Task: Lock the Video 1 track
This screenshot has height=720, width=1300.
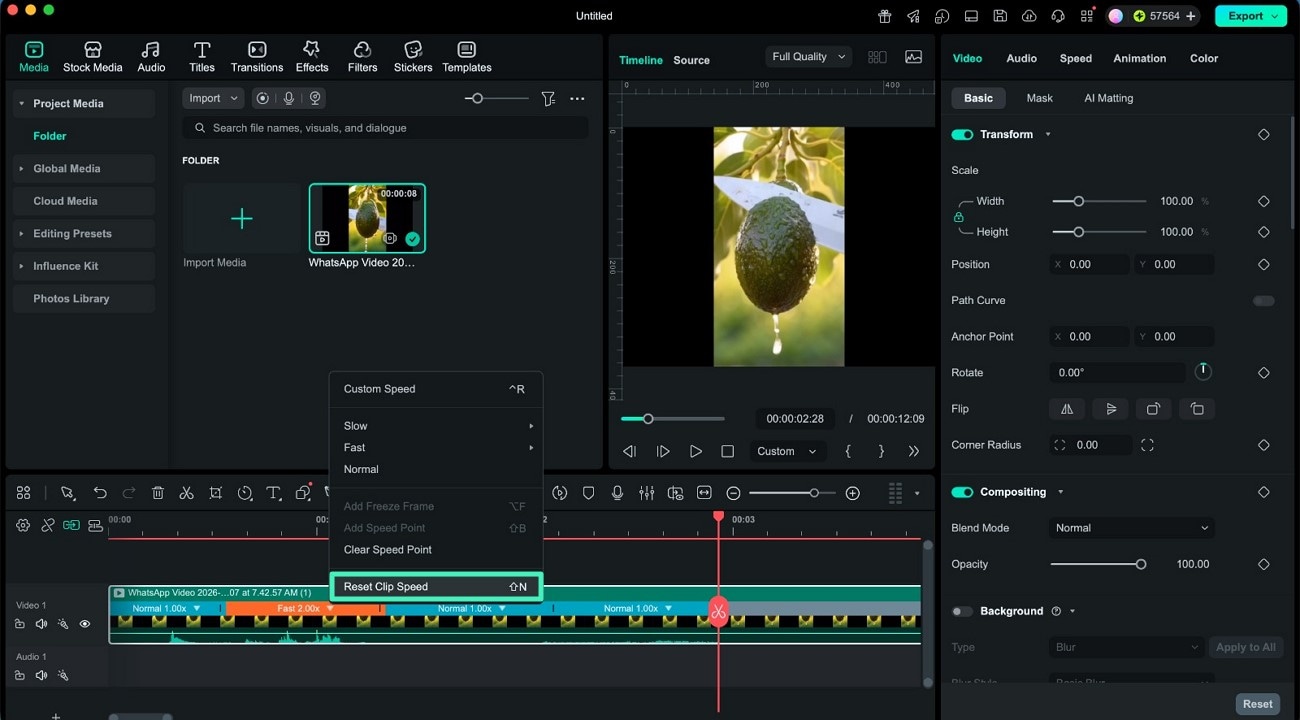Action: tap(20, 624)
